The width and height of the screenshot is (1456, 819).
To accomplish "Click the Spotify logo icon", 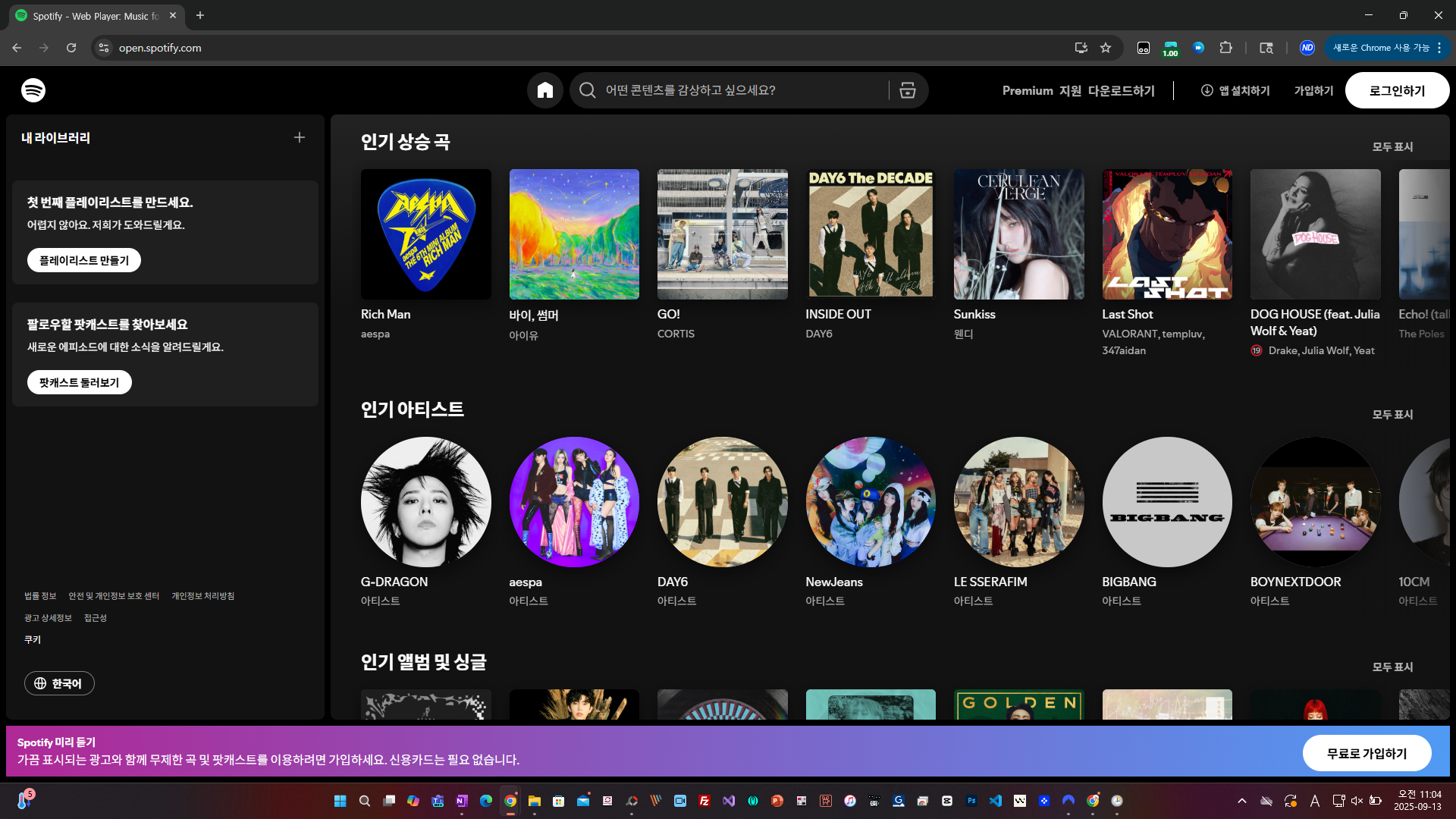I will pyautogui.click(x=33, y=90).
